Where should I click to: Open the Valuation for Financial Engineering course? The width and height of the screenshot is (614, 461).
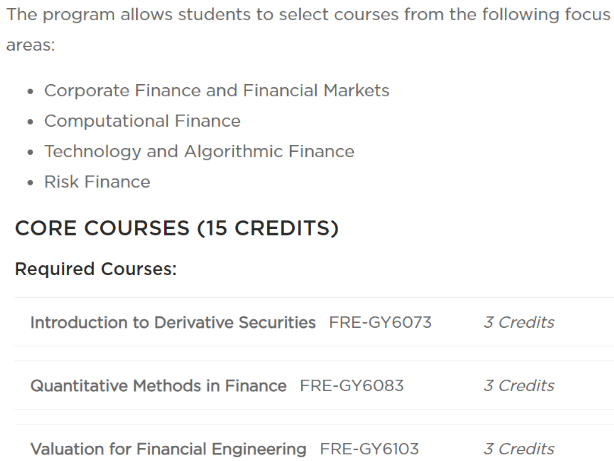coord(168,448)
